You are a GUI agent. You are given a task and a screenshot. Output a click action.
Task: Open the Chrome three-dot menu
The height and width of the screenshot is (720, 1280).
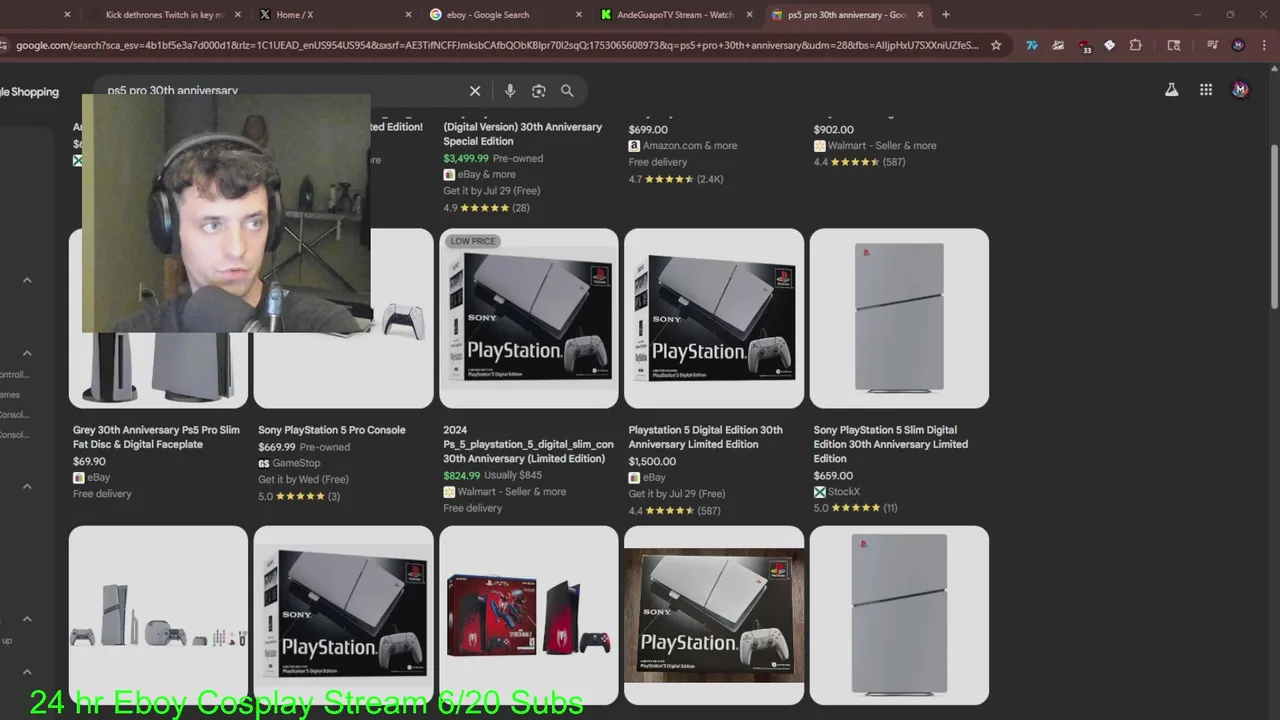tap(1264, 45)
